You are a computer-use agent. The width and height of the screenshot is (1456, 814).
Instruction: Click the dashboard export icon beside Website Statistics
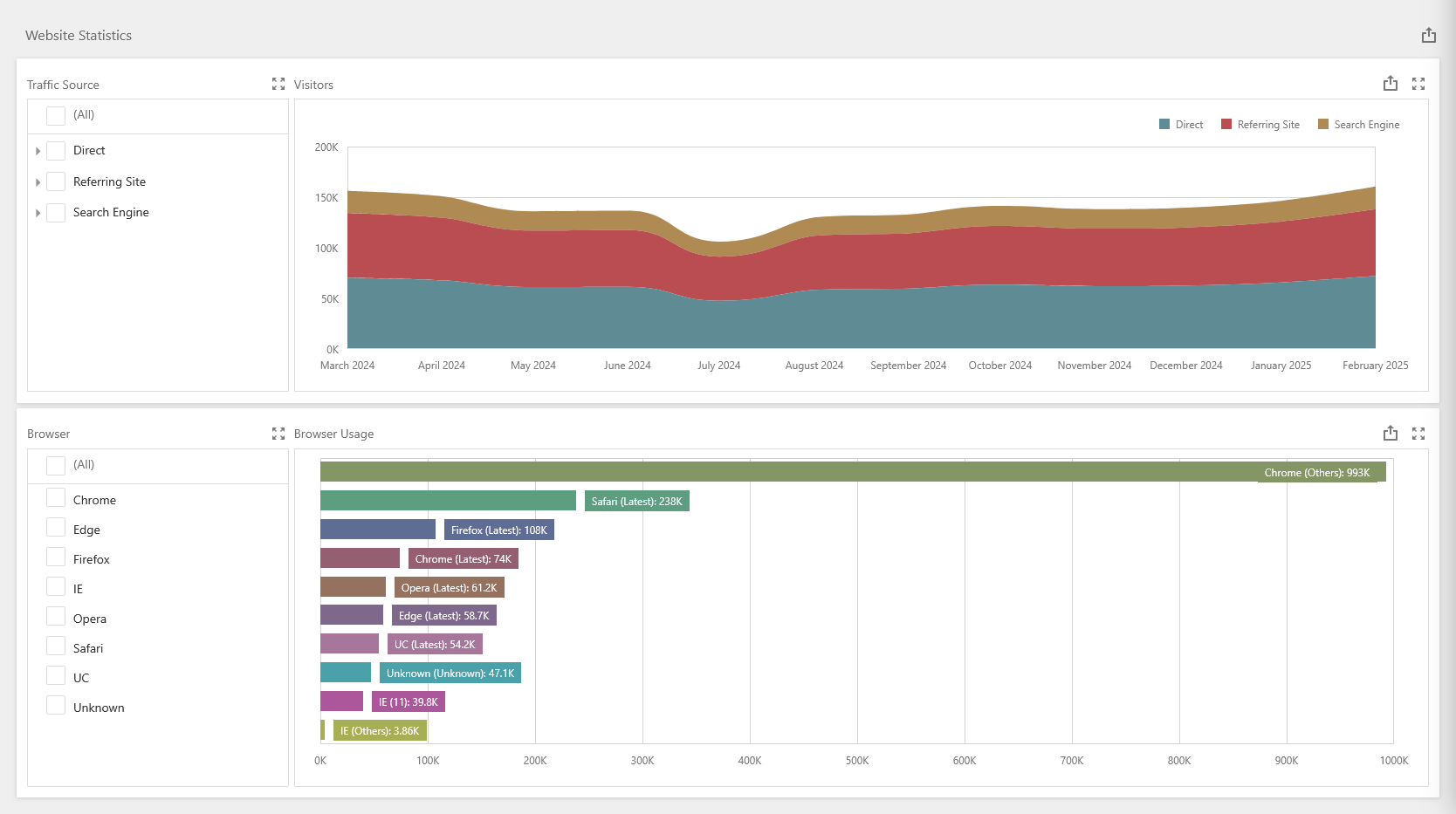pos(1428,36)
